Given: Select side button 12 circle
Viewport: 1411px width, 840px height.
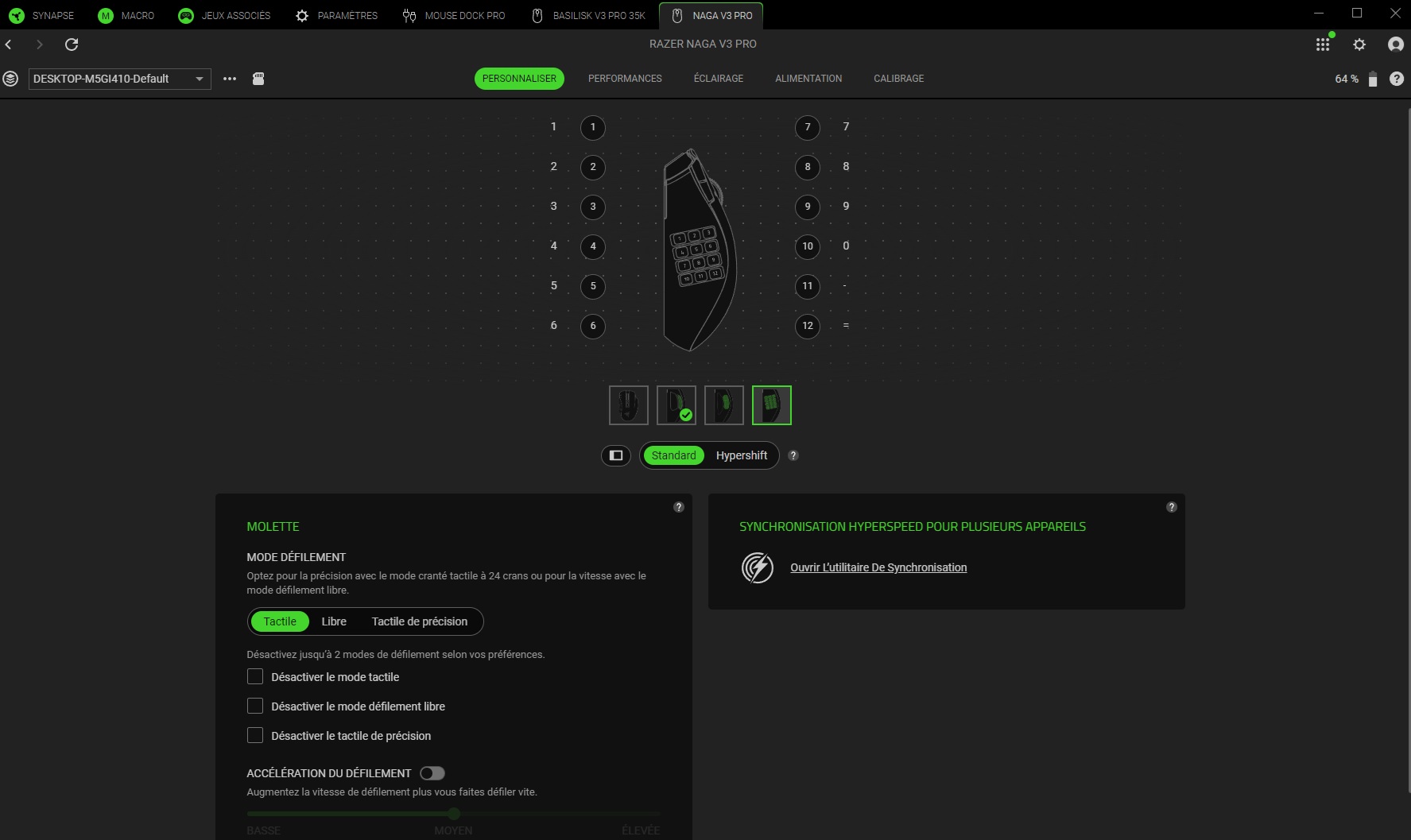Looking at the screenshot, I should (808, 326).
